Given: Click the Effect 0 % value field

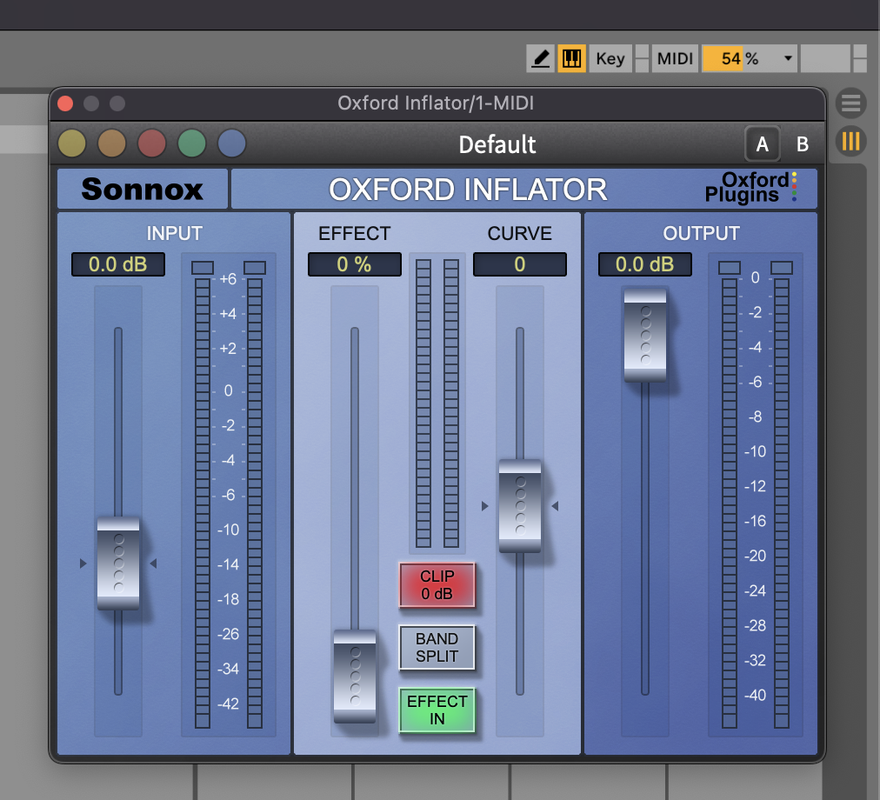Looking at the screenshot, I should pos(354,264).
